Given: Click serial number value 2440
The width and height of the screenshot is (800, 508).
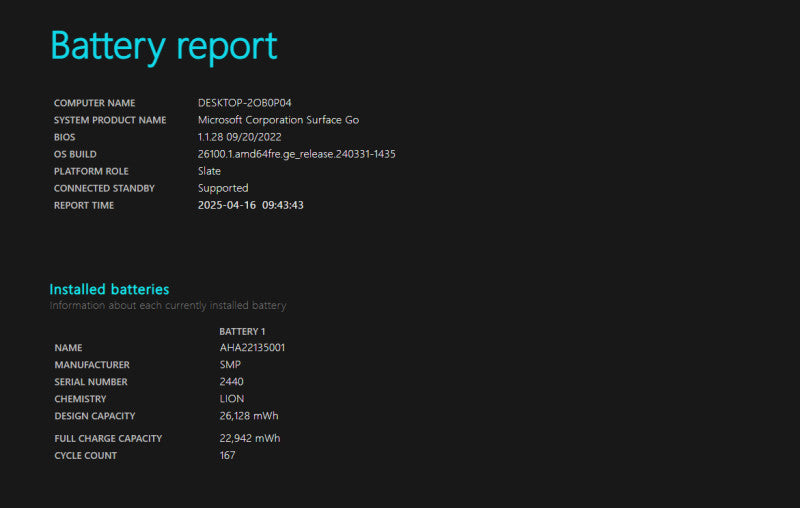Looking at the screenshot, I should (x=231, y=382).
